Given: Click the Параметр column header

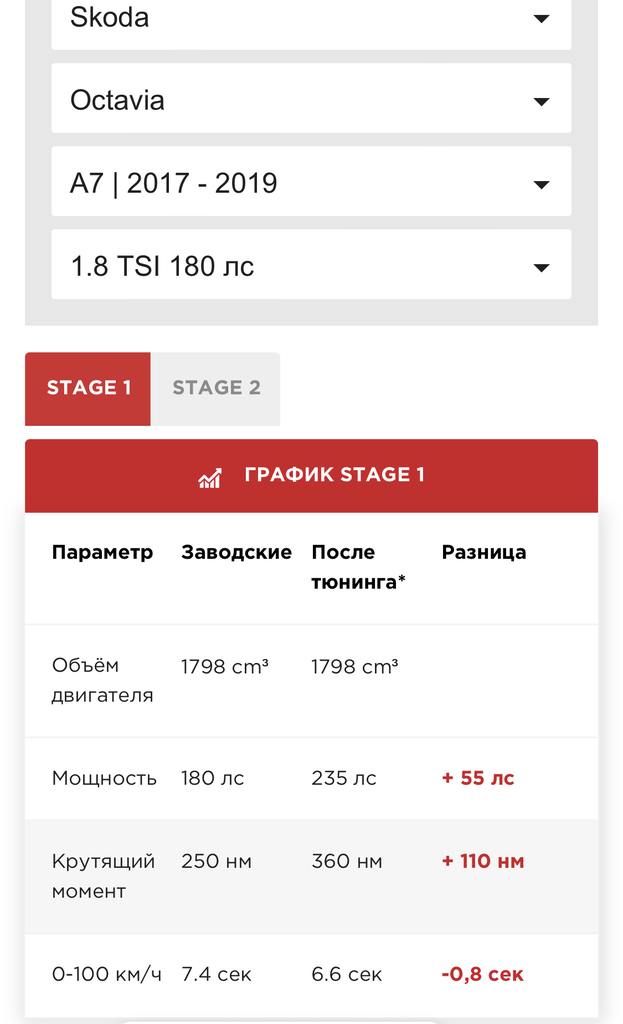Looking at the screenshot, I should [103, 552].
